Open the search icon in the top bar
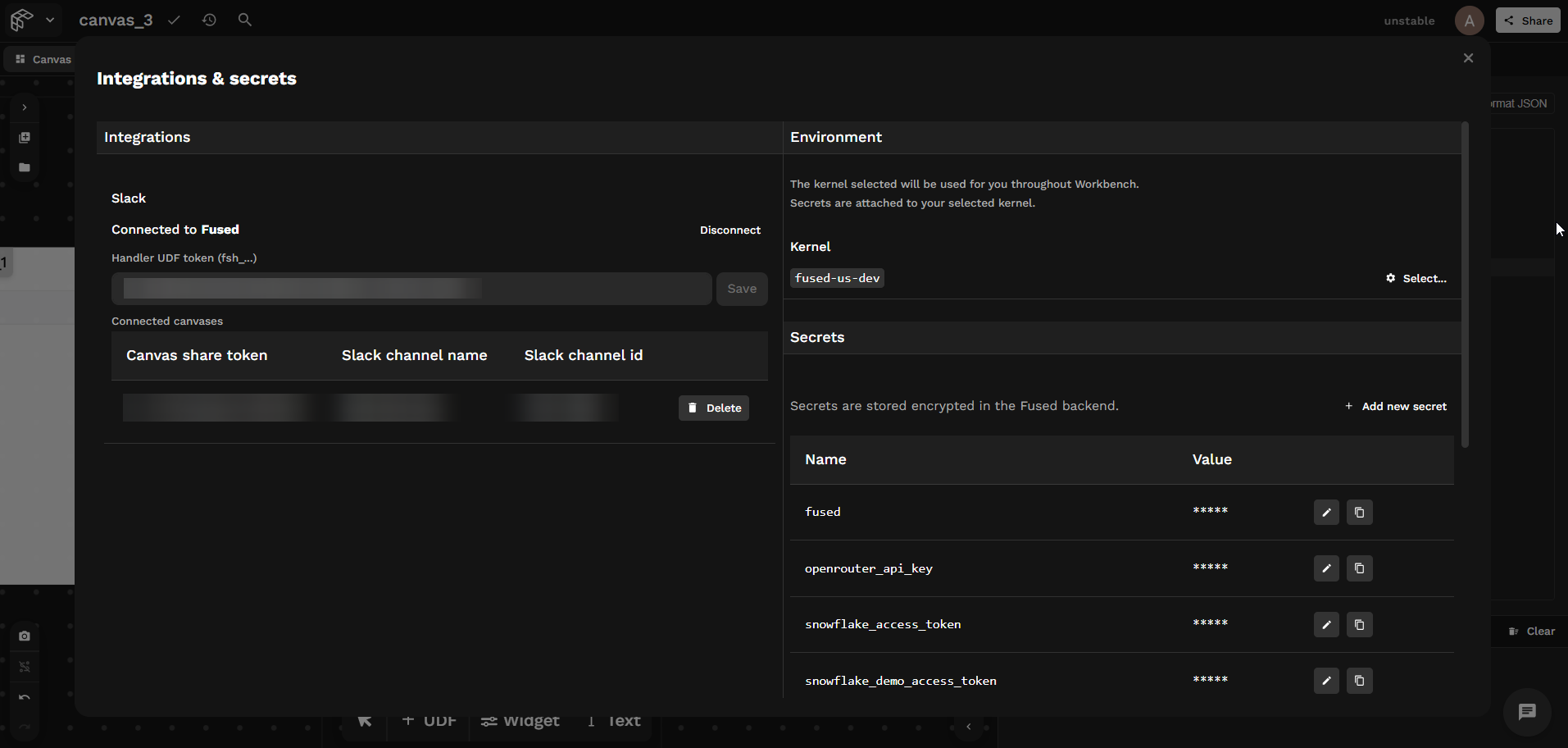 click(244, 20)
